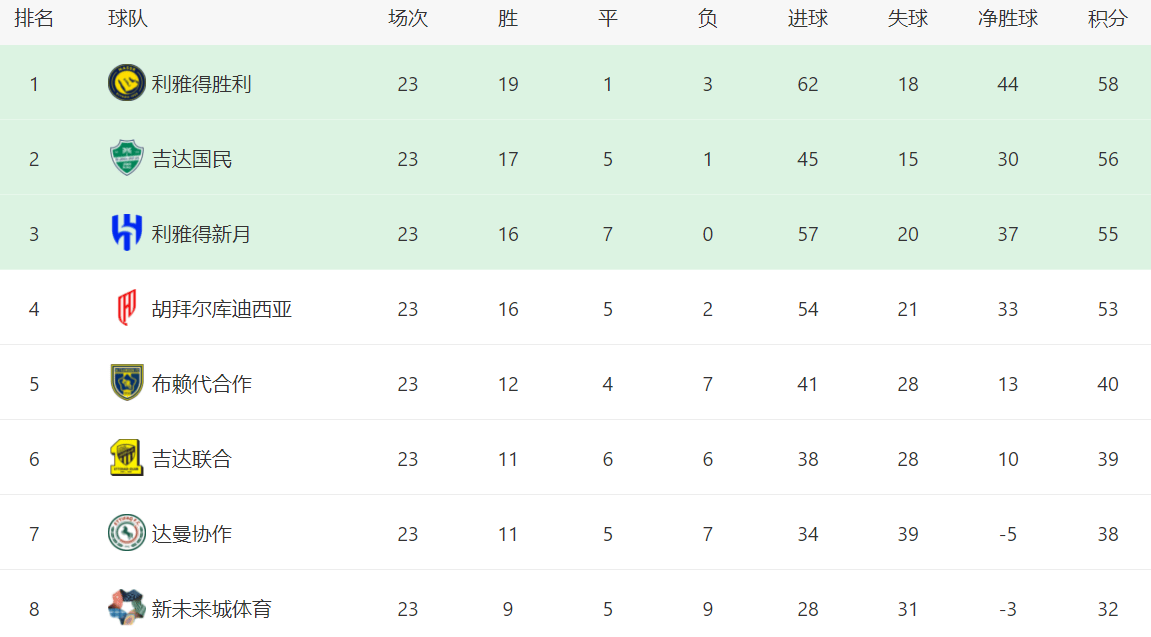Click the 达曼协作 round logo

tap(126, 533)
